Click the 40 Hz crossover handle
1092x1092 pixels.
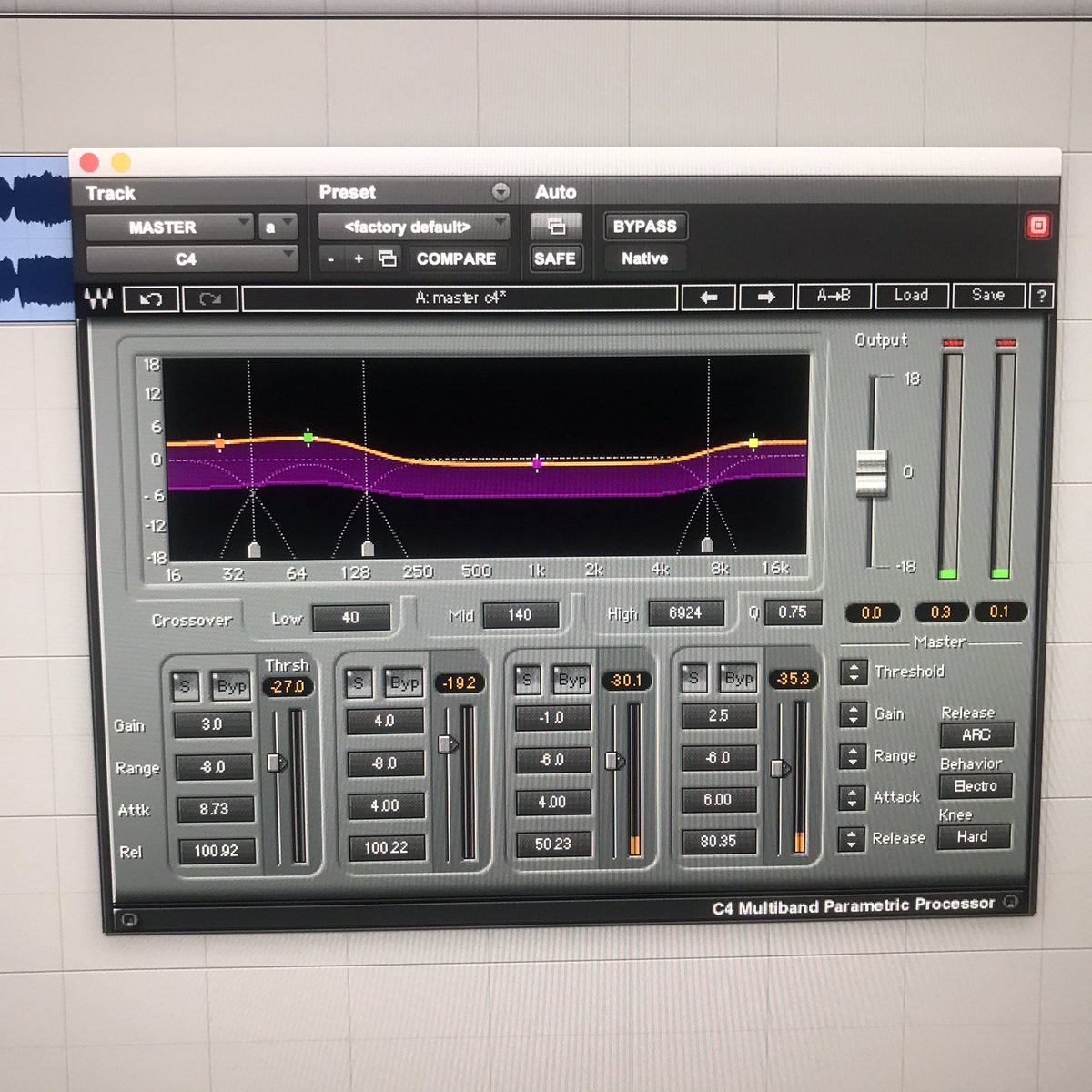[x=254, y=549]
